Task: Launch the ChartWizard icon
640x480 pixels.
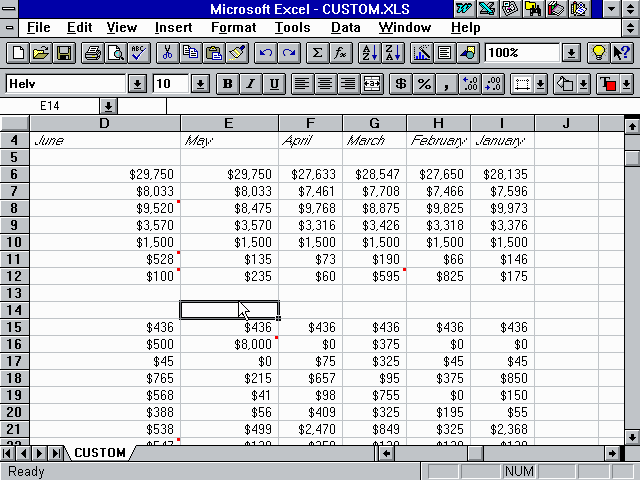Action: pyautogui.click(x=421, y=53)
